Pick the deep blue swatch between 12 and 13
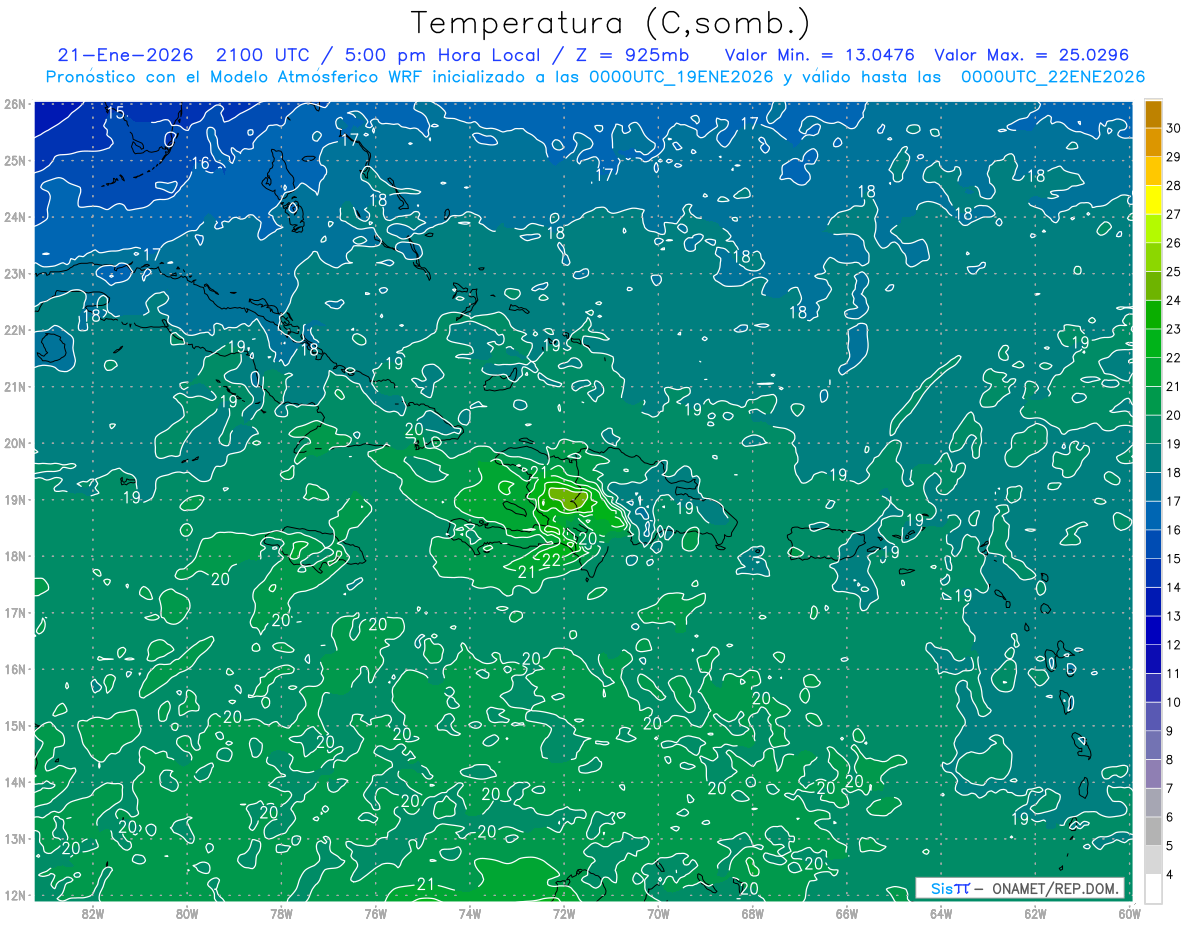1200x927 pixels. [1153, 630]
